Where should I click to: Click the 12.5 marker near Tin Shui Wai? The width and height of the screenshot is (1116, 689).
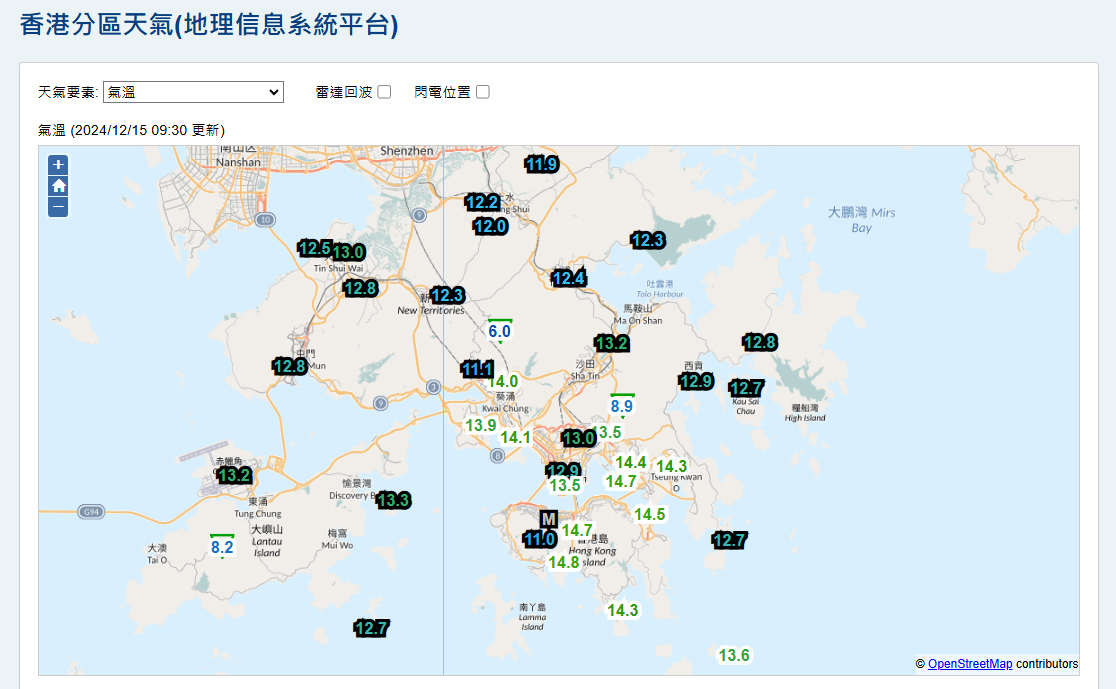click(314, 248)
